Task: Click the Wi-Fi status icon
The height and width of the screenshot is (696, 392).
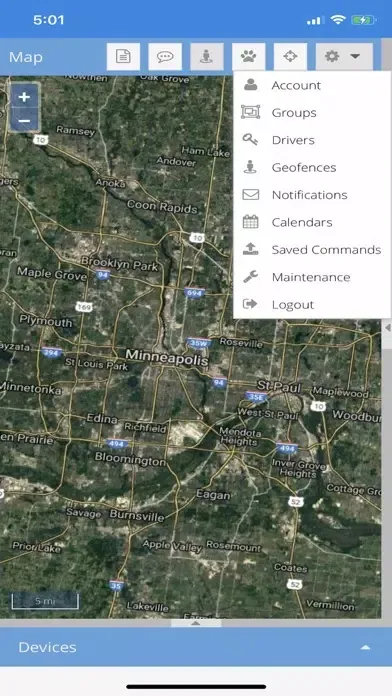Action: point(338,20)
